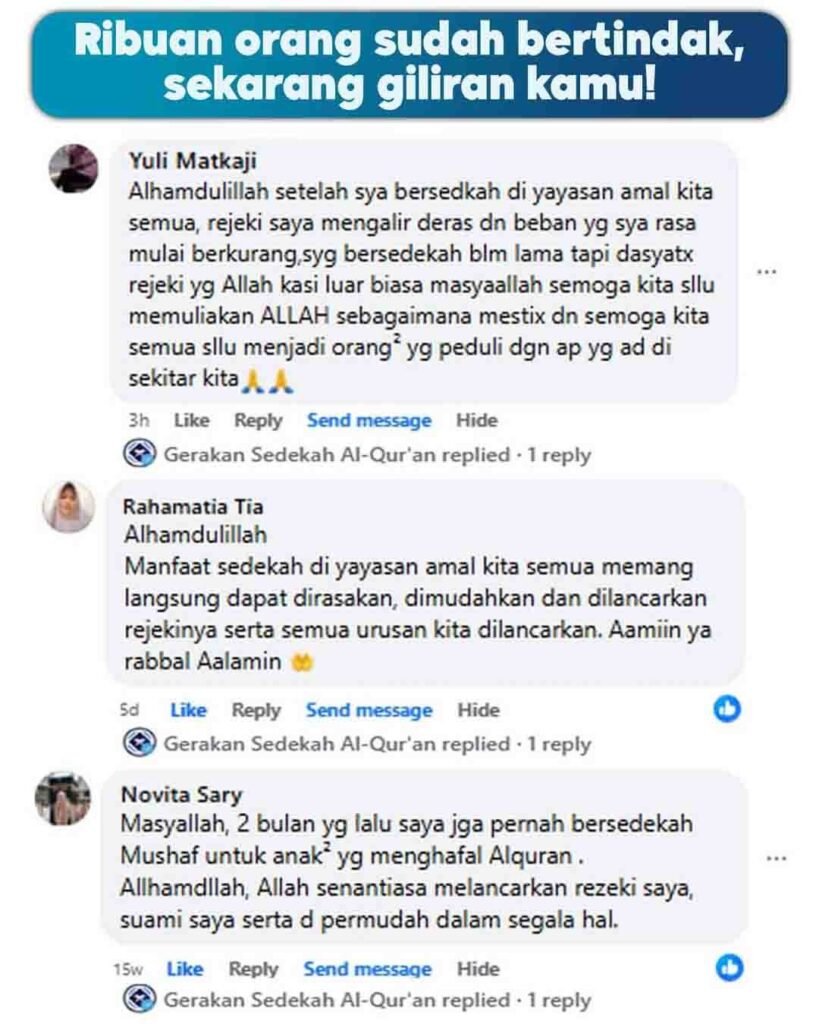This screenshot has width=819, height=1024.
Task: Click thumbs-up reaction icon on Rahamatia's comment
Action: [x=727, y=709]
